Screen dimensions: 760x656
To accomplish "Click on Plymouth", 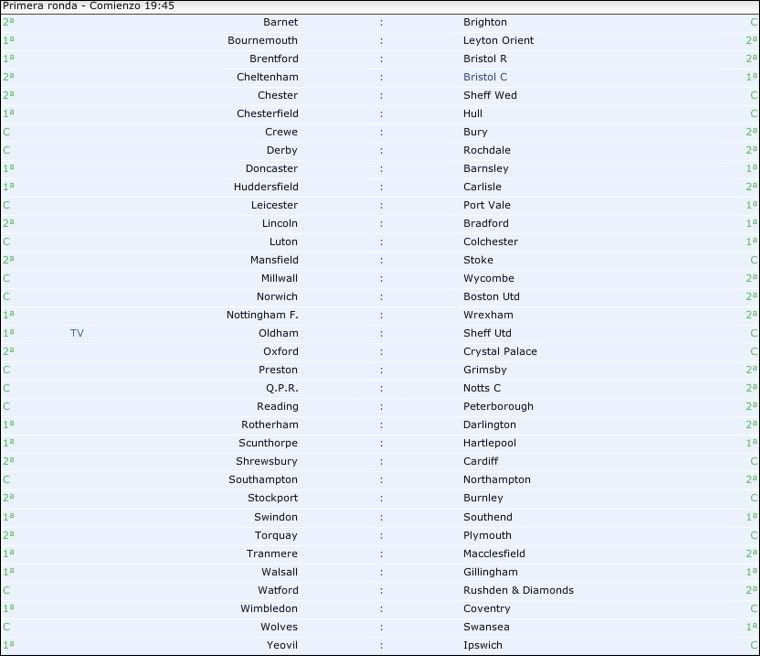I will pyautogui.click(x=487, y=535).
